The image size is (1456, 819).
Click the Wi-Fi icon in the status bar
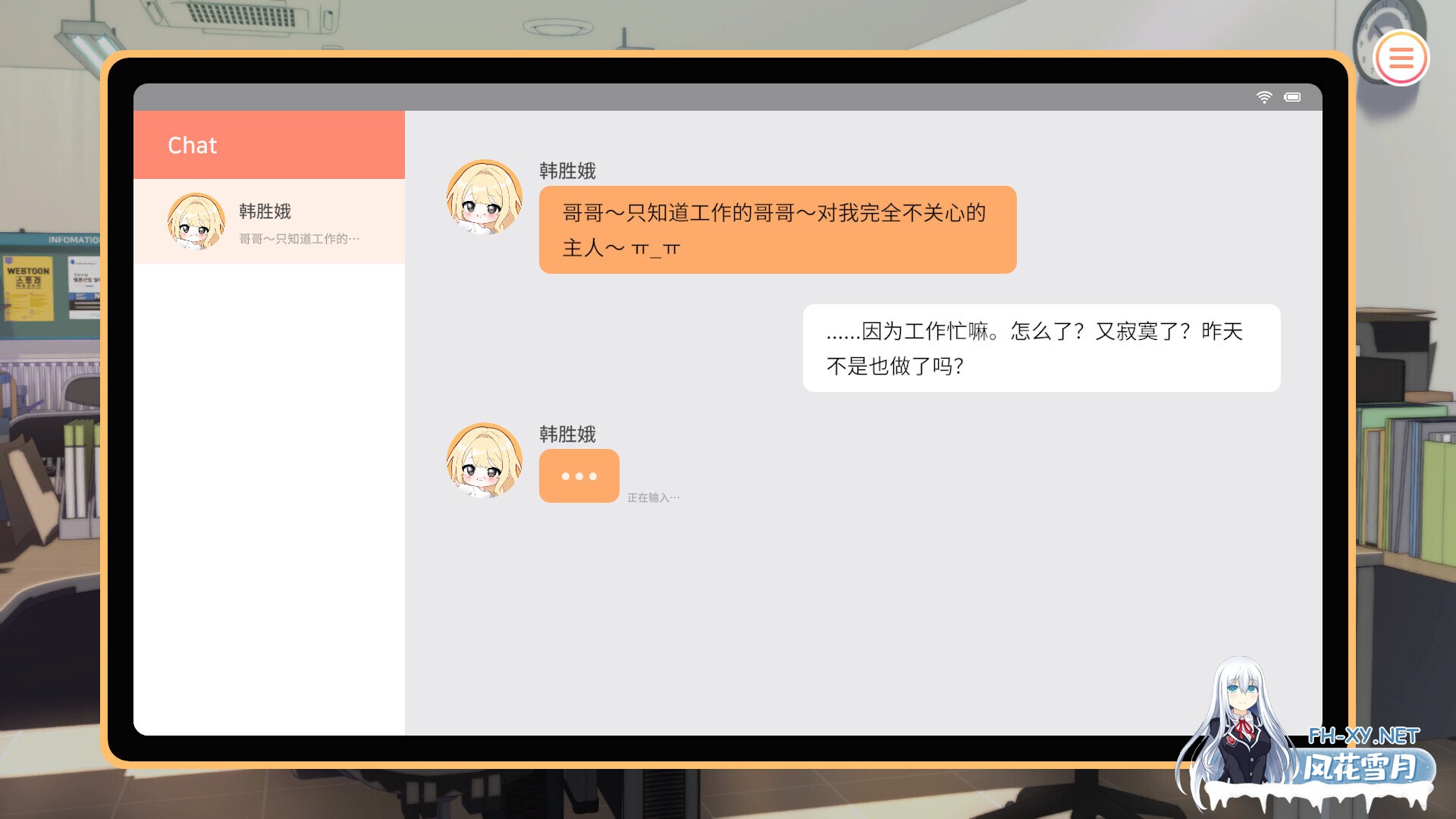pyautogui.click(x=1263, y=97)
